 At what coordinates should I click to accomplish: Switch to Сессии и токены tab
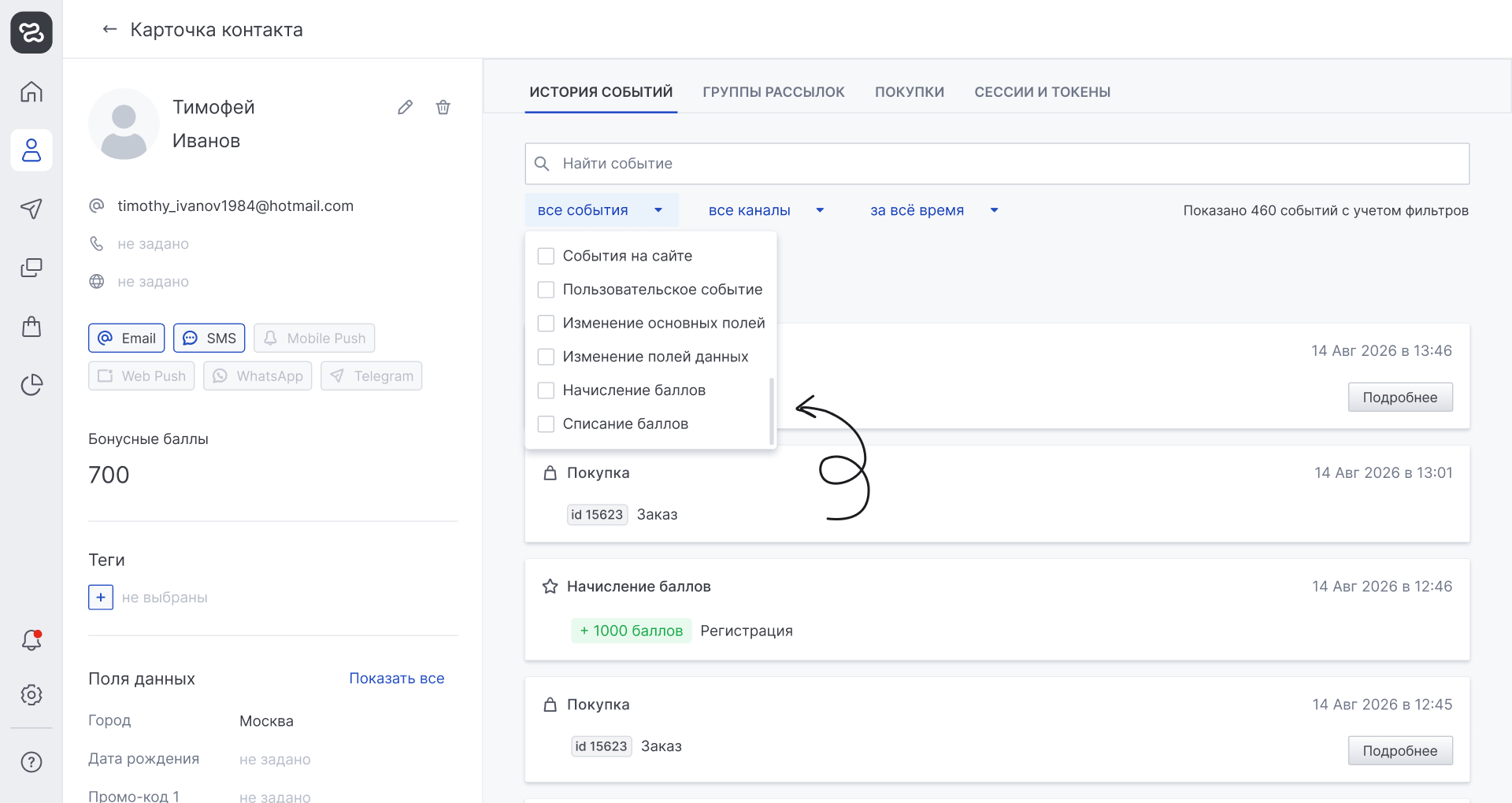(x=1043, y=92)
